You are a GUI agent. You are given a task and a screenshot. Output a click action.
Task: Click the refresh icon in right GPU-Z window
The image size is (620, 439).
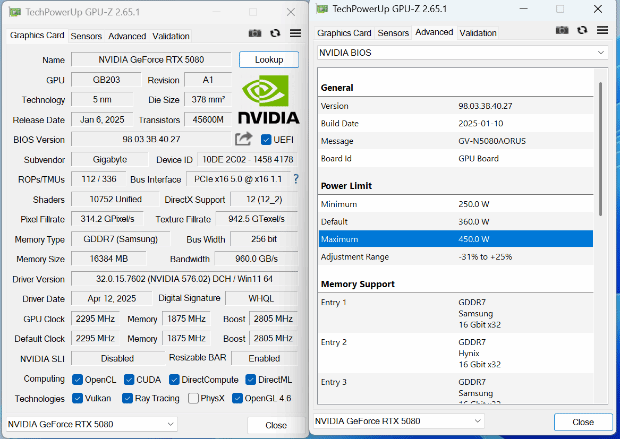[582, 30]
